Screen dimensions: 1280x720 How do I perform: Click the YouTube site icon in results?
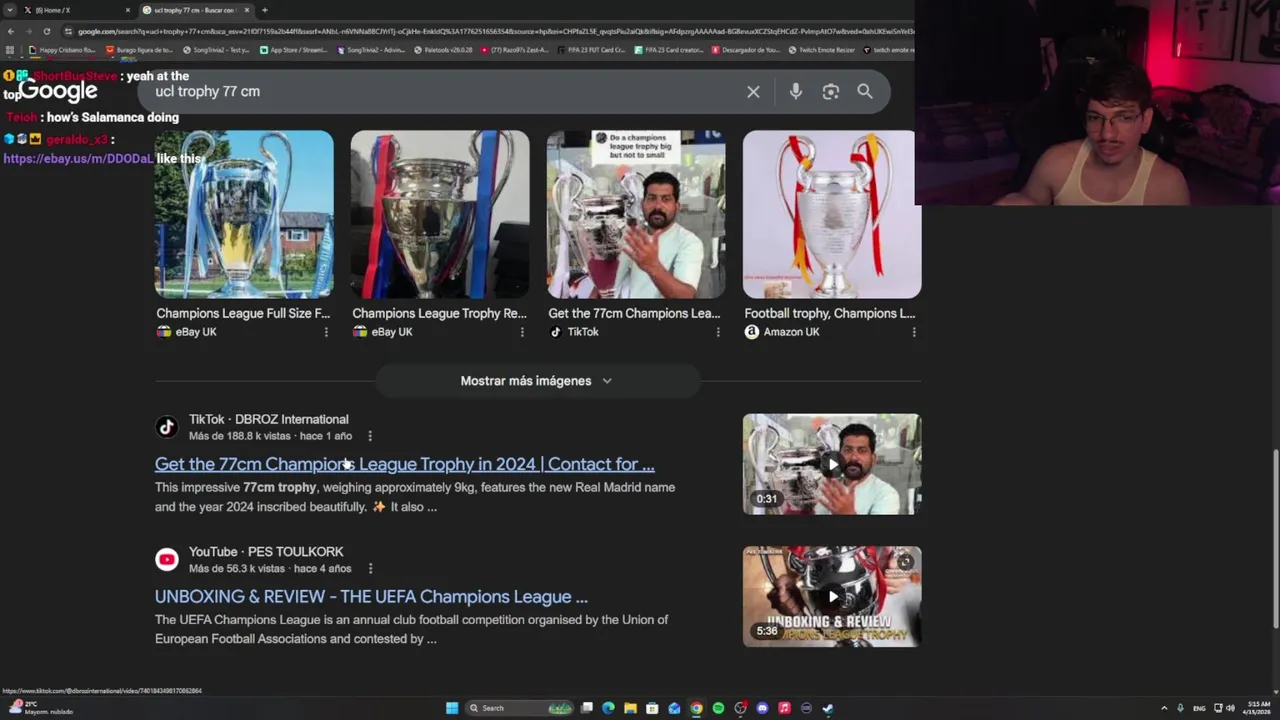[x=167, y=559]
